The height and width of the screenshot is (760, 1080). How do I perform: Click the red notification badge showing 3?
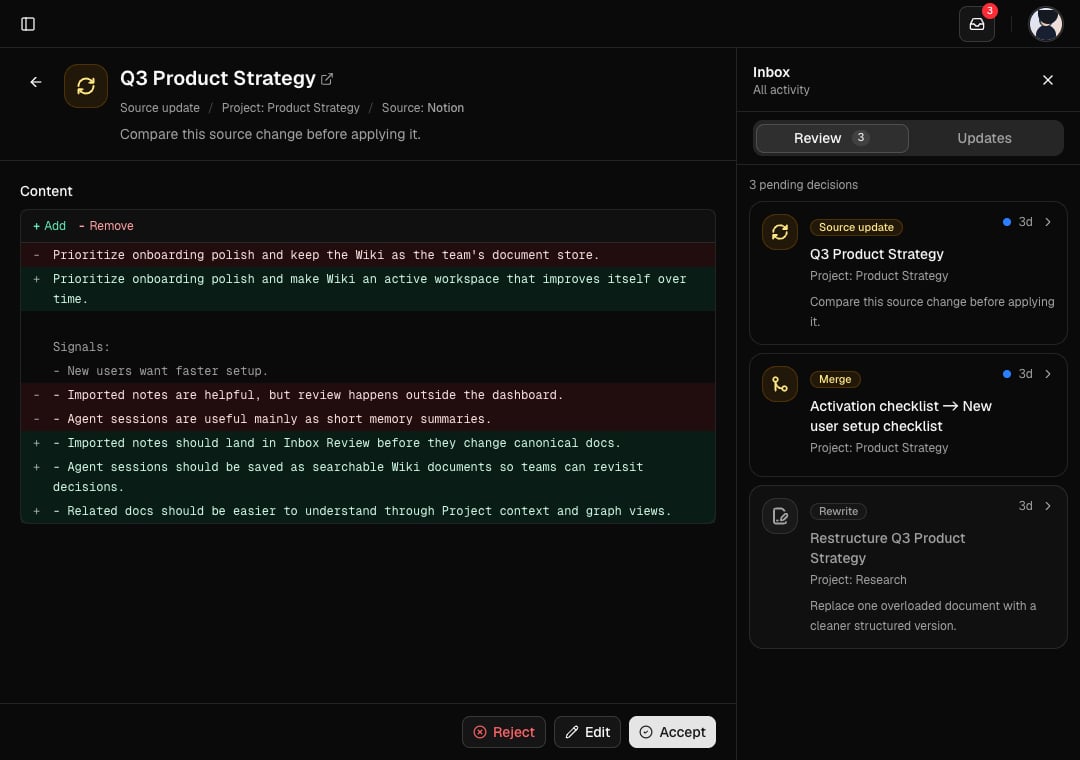[989, 10]
